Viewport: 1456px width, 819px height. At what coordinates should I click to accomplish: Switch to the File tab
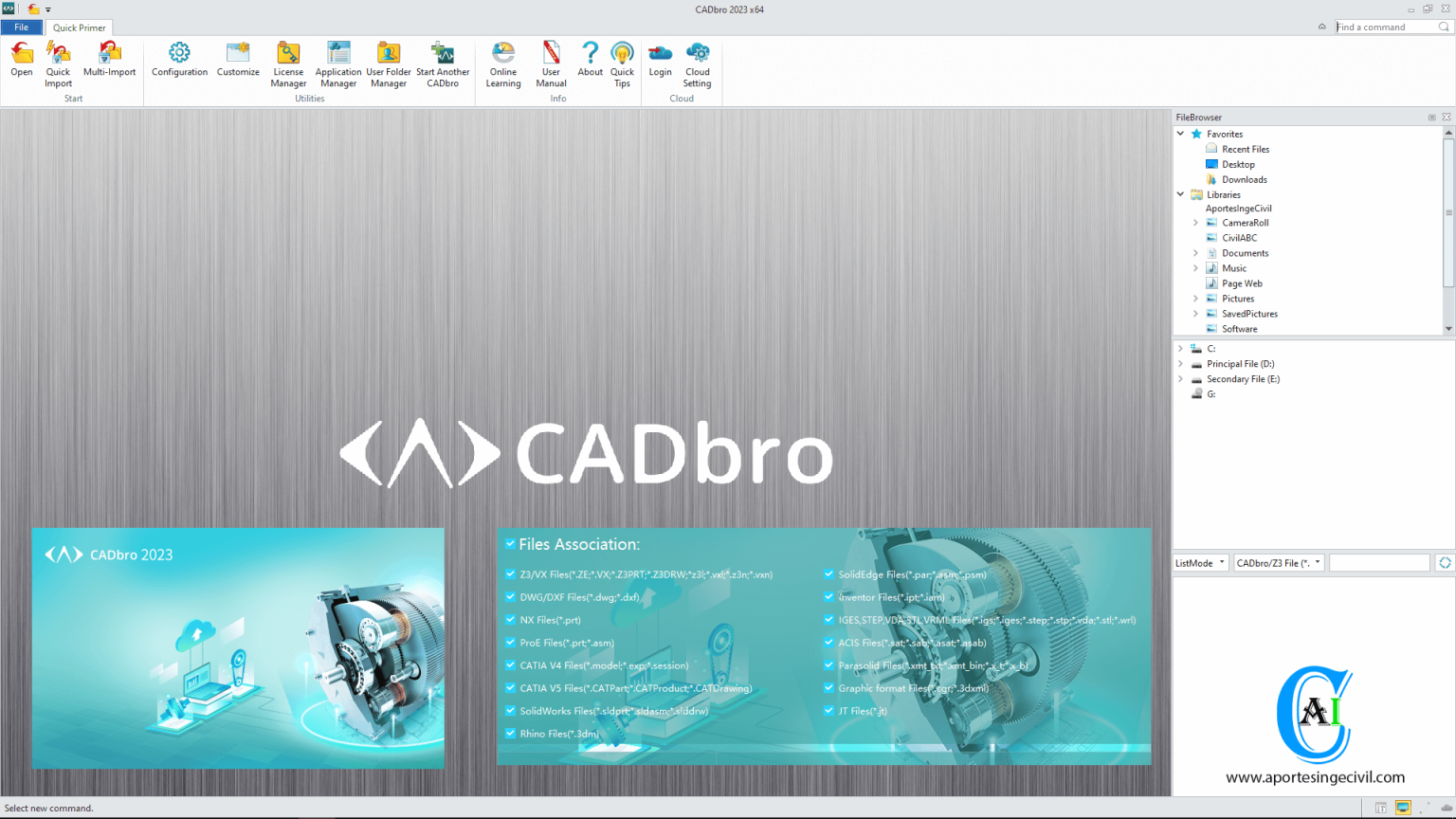click(x=21, y=27)
